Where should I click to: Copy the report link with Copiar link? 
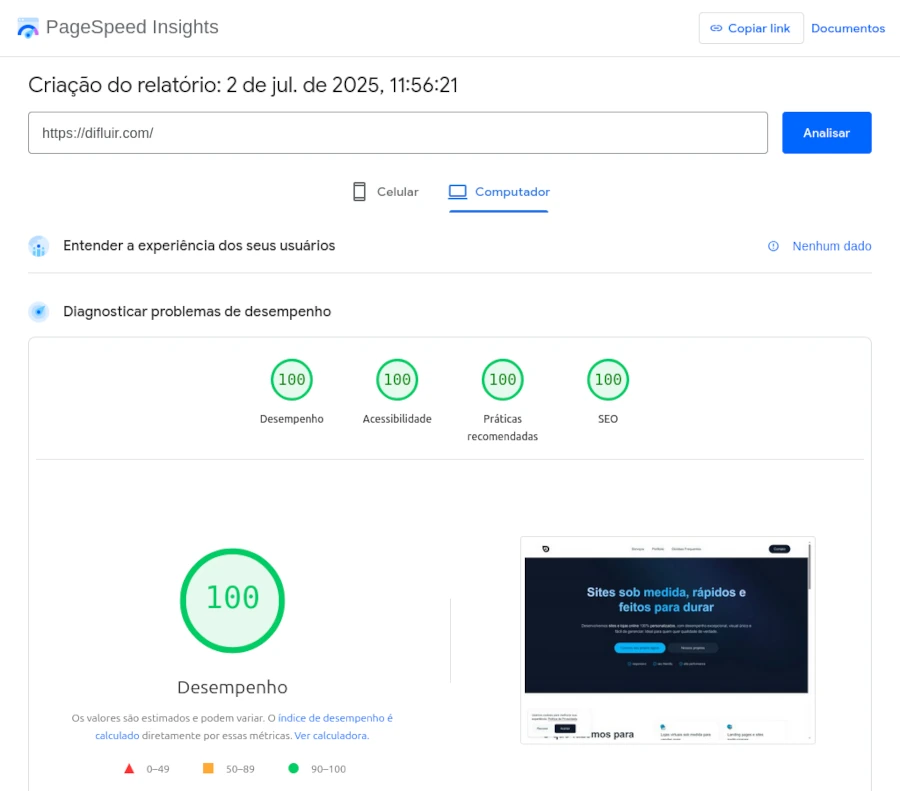point(751,28)
